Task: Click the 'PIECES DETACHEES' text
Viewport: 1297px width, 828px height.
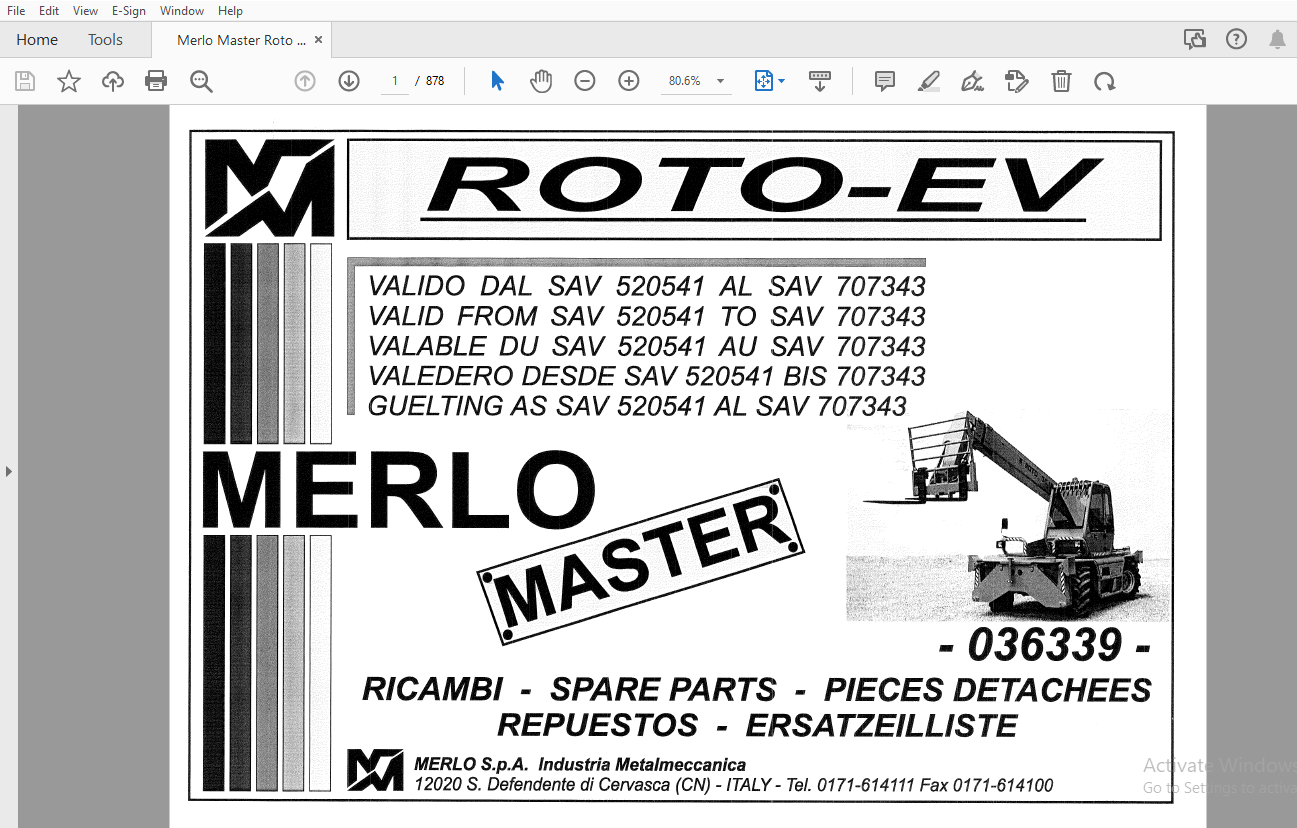Action: tap(987, 690)
